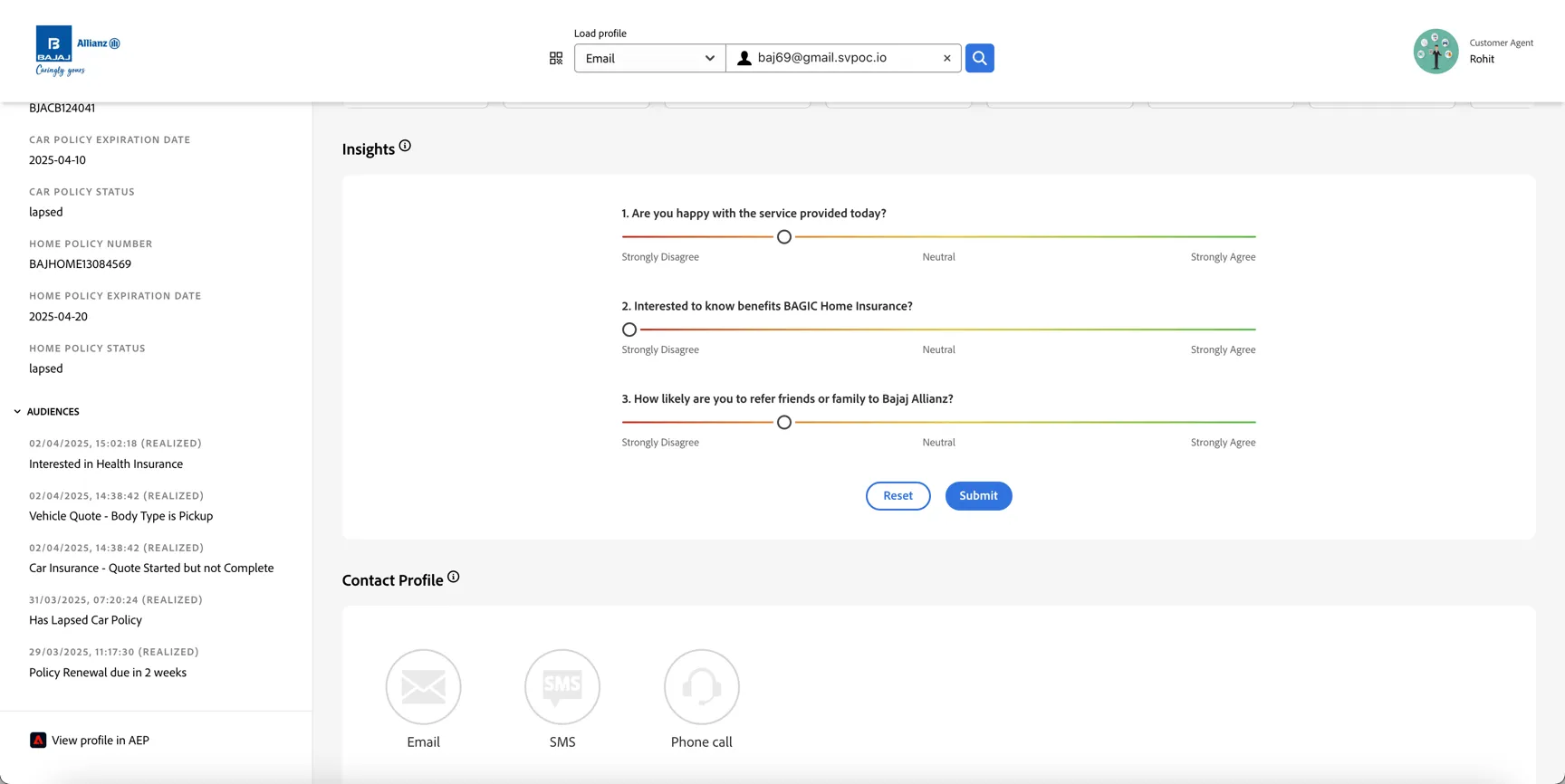Select the Phone call headset icon

[702, 687]
